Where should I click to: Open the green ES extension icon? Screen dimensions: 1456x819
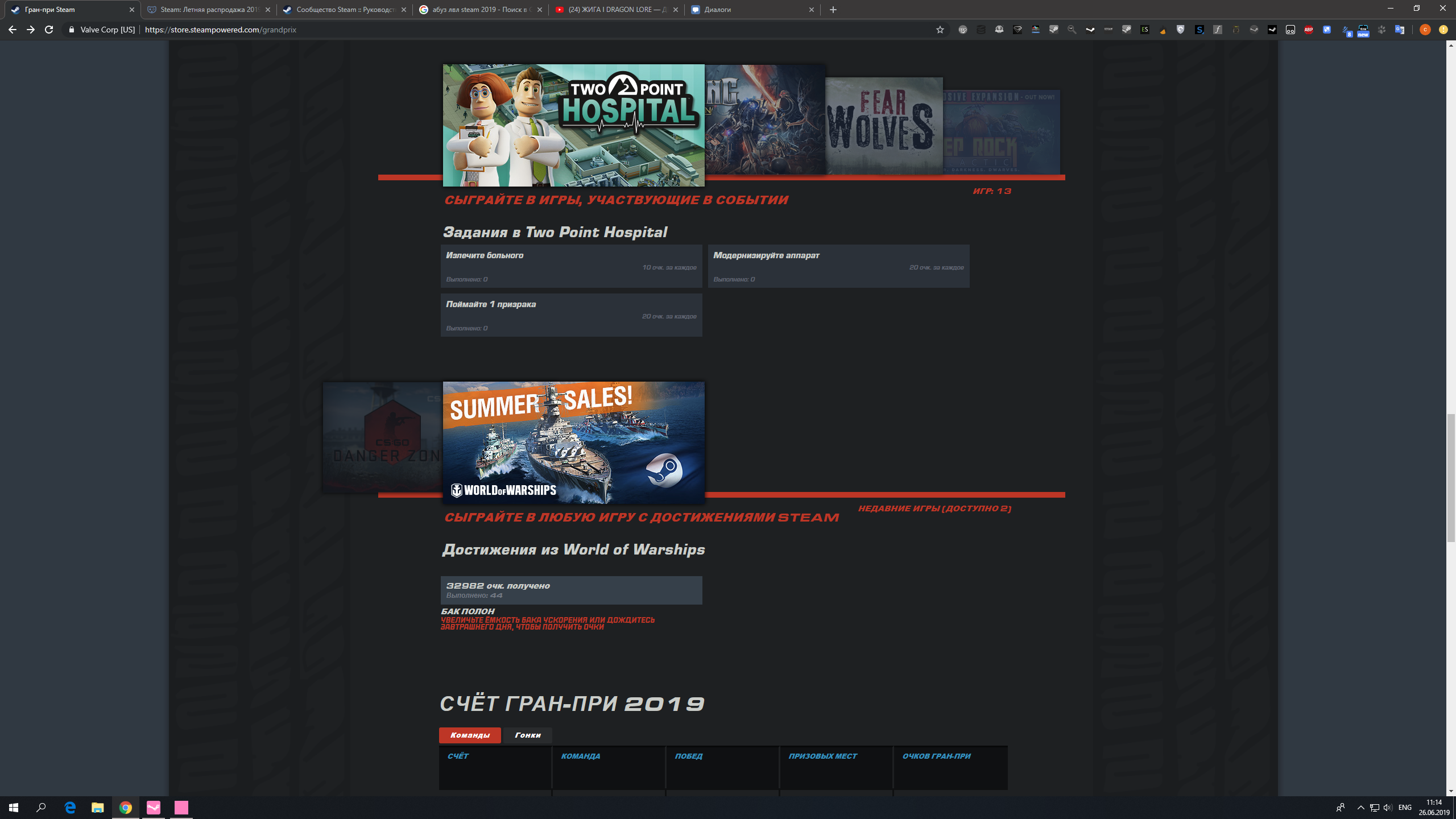pos(1145,30)
